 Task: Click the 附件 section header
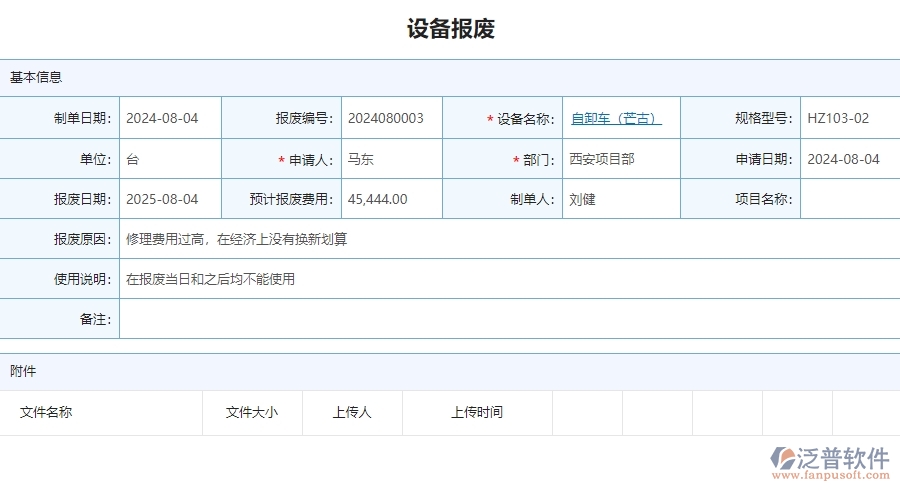click(23, 371)
